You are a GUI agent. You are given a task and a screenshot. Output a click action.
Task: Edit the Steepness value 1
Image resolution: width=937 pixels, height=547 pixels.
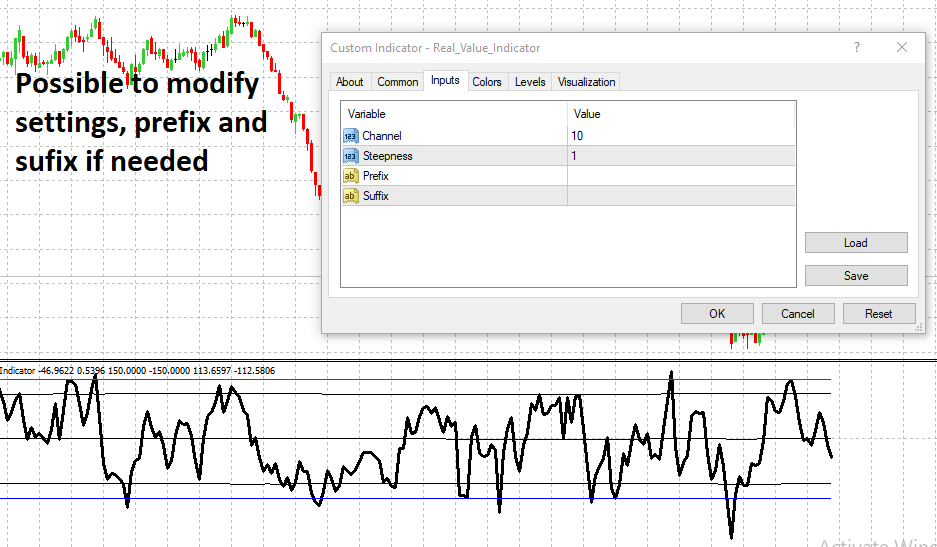(681, 156)
